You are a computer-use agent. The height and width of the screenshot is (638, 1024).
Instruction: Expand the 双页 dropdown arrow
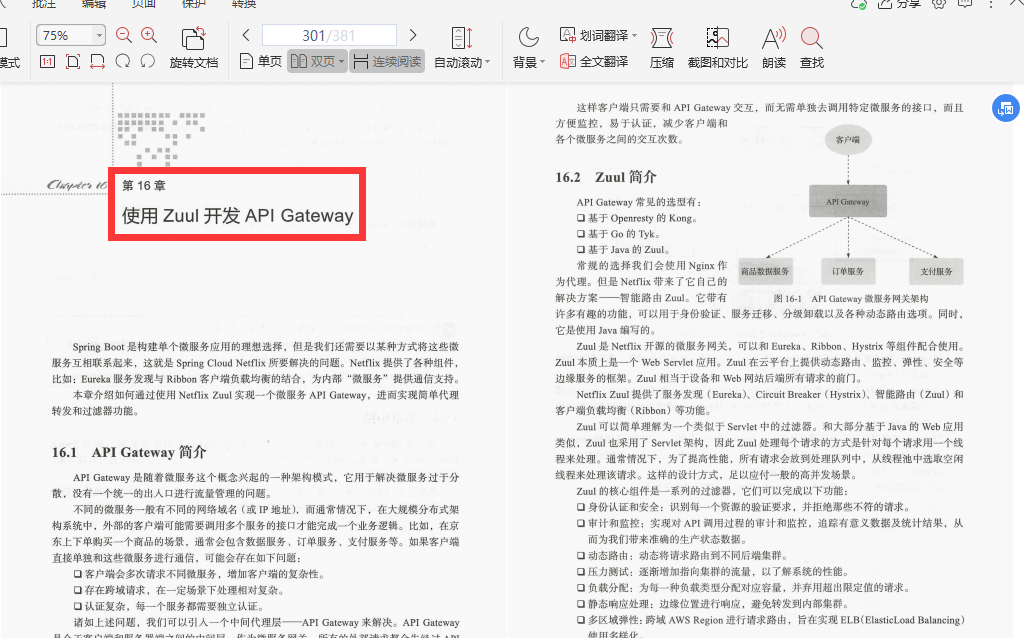(x=341, y=62)
